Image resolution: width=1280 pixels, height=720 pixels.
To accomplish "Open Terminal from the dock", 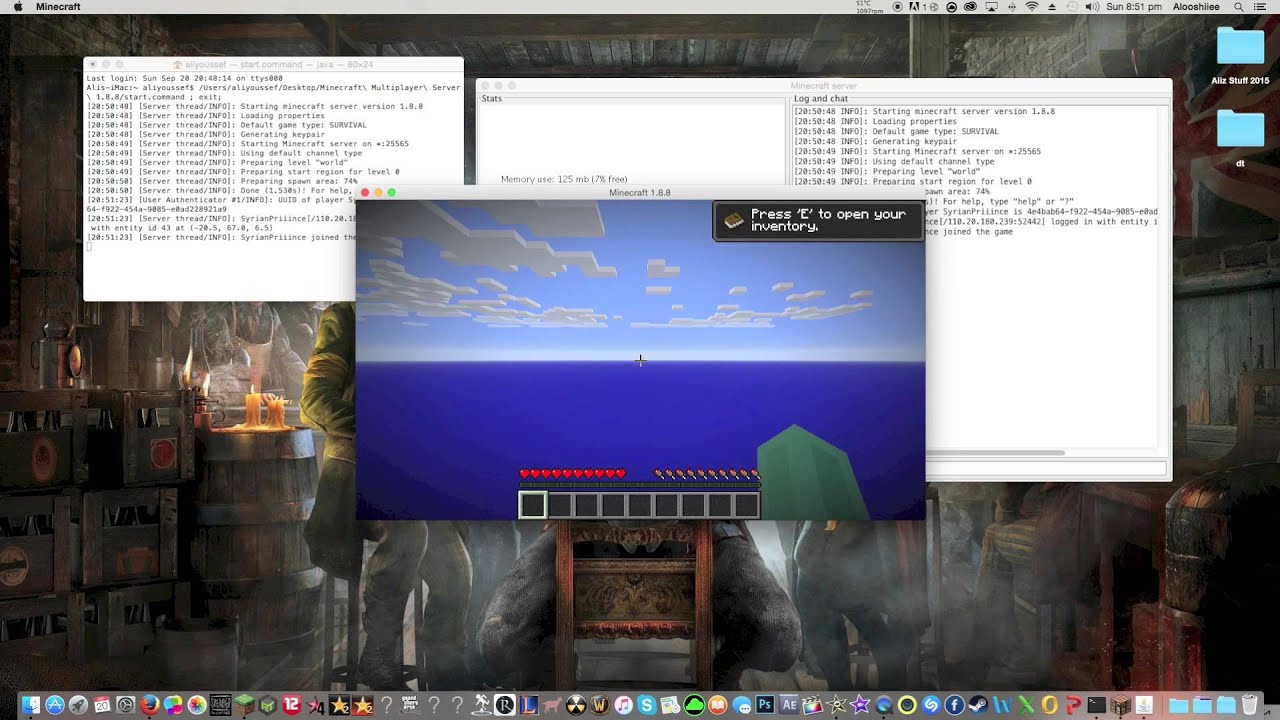I will click(x=1096, y=705).
